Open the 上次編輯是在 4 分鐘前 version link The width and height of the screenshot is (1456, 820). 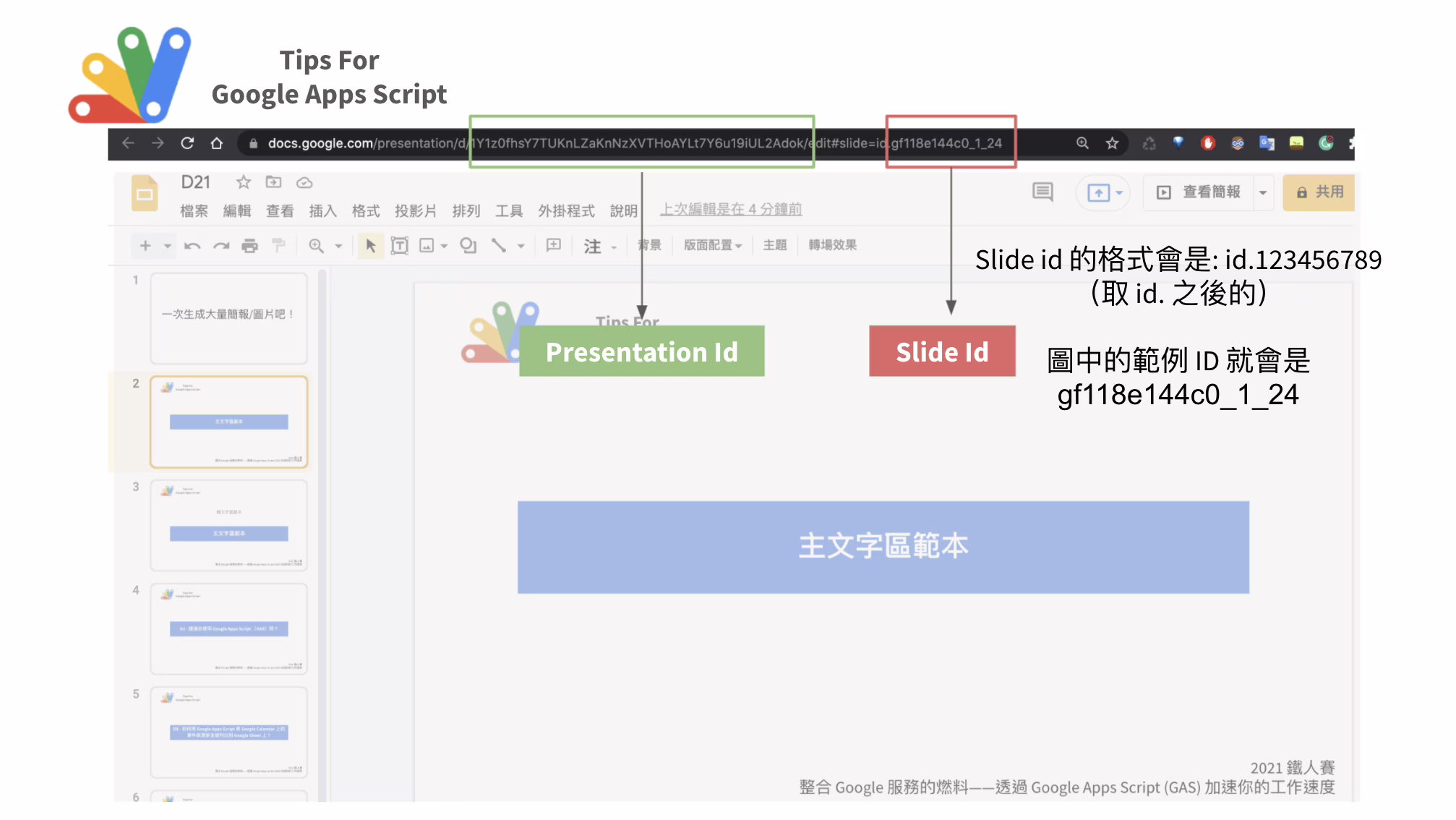[731, 209]
